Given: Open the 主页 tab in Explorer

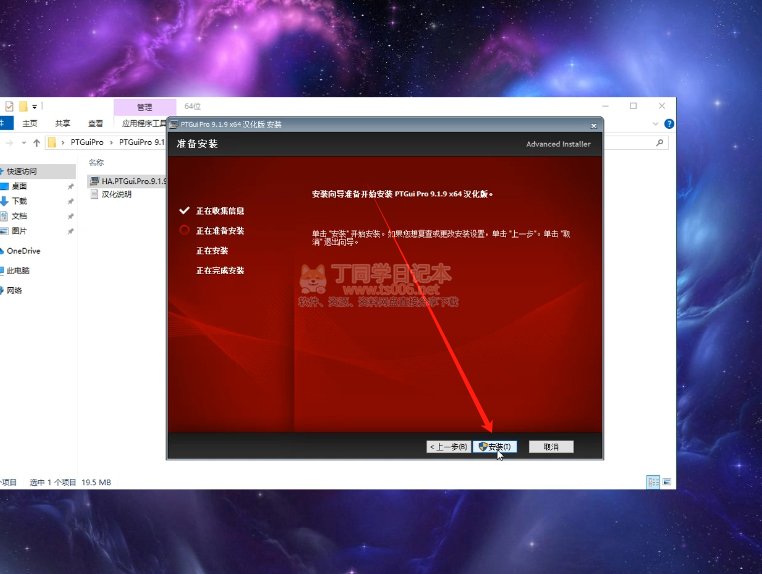Looking at the screenshot, I should tap(30, 123).
